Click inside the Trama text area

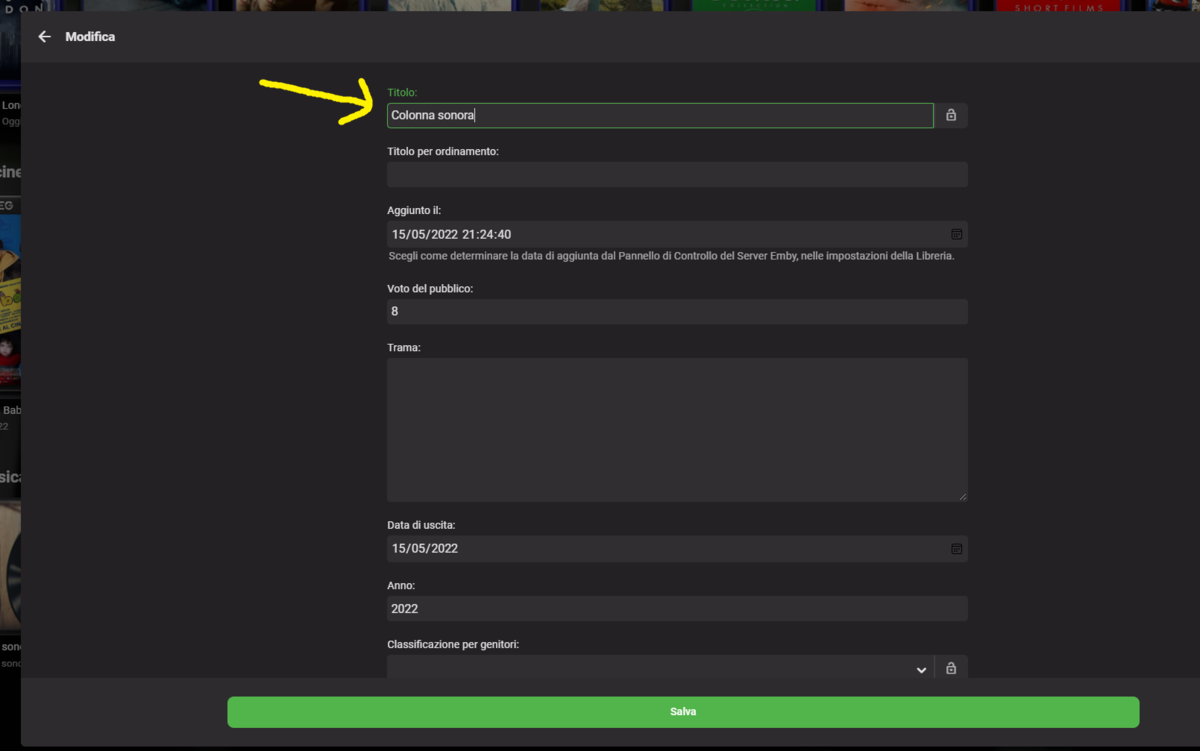pyautogui.click(x=677, y=429)
